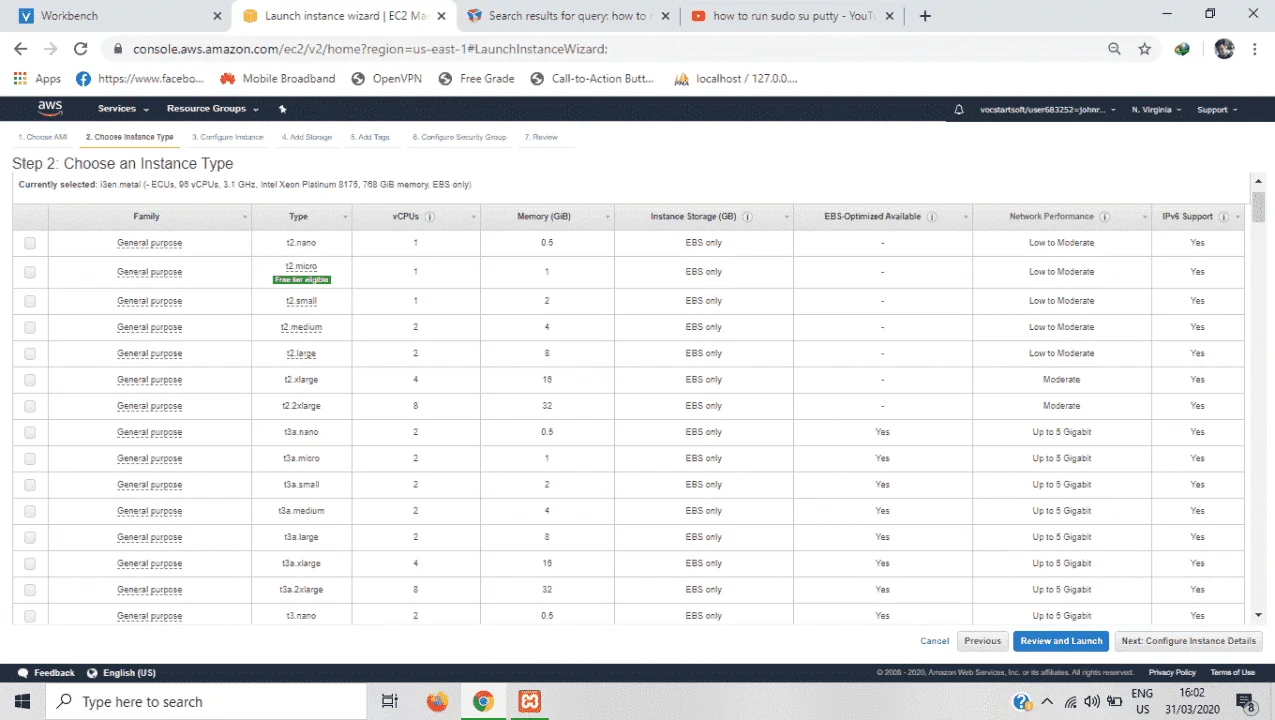Open the Chrome profile avatar
The height and width of the screenshot is (720, 1275).
1224,49
